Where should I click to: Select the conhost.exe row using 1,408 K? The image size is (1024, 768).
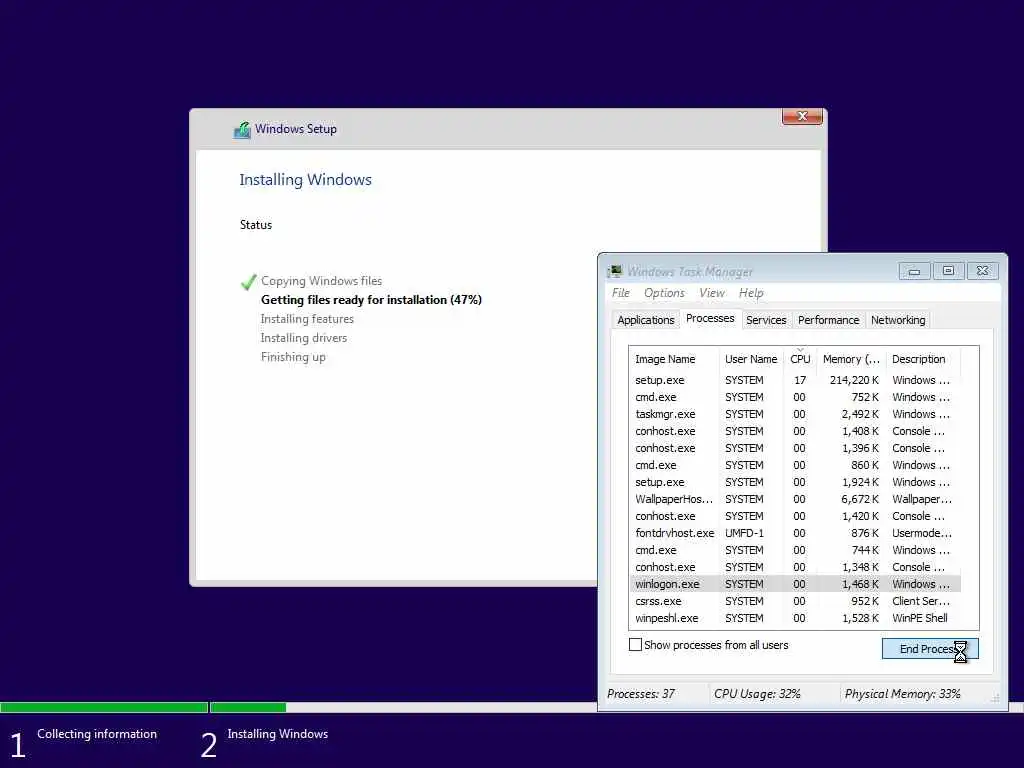coord(795,431)
